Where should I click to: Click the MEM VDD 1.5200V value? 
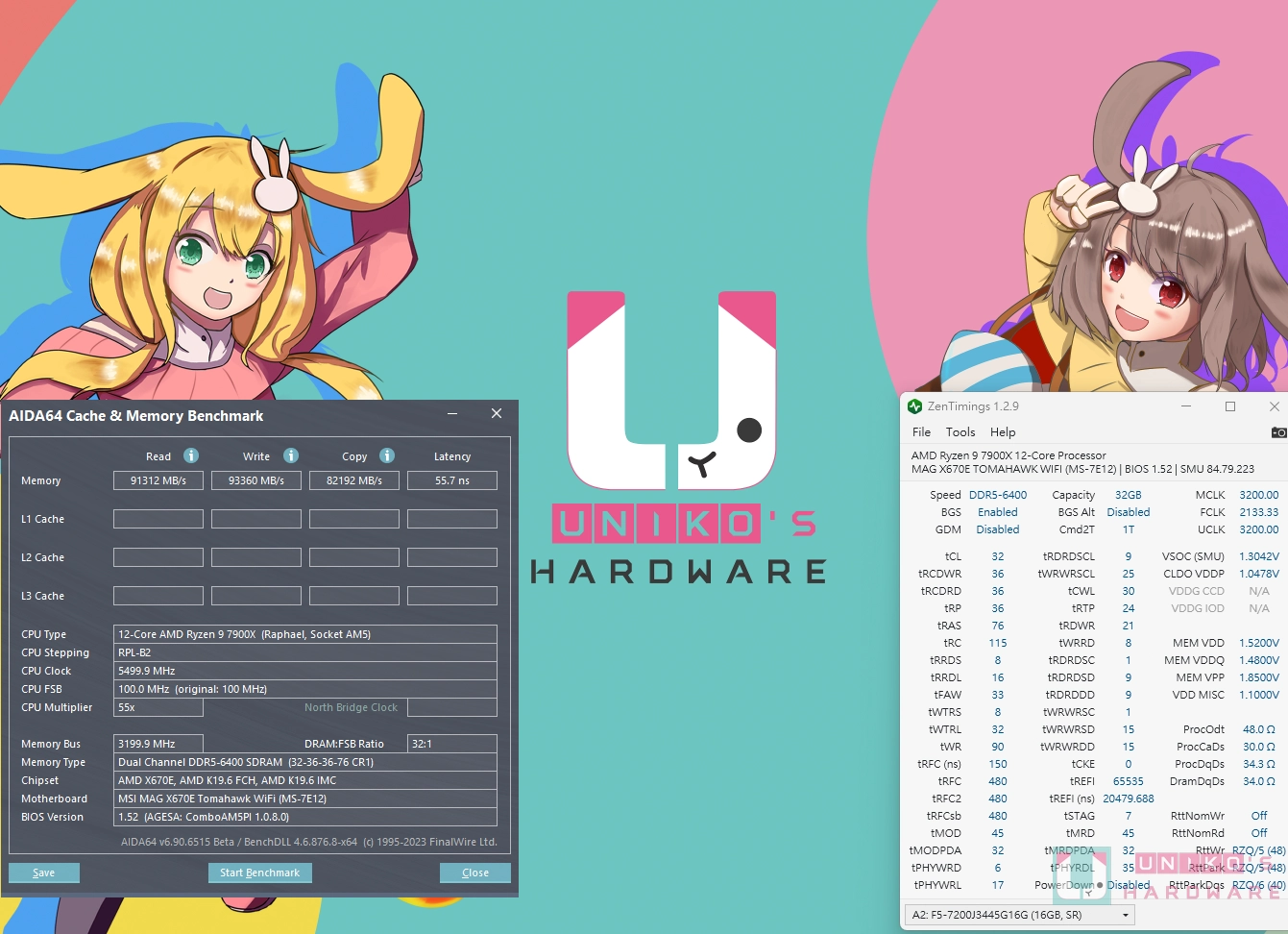pyautogui.click(x=1259, y=643)
